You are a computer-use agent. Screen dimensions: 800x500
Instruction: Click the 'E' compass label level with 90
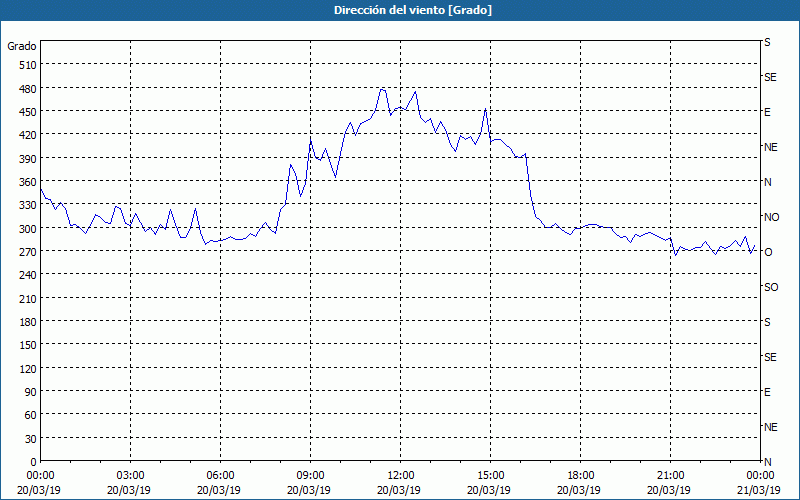click(767, 392)
